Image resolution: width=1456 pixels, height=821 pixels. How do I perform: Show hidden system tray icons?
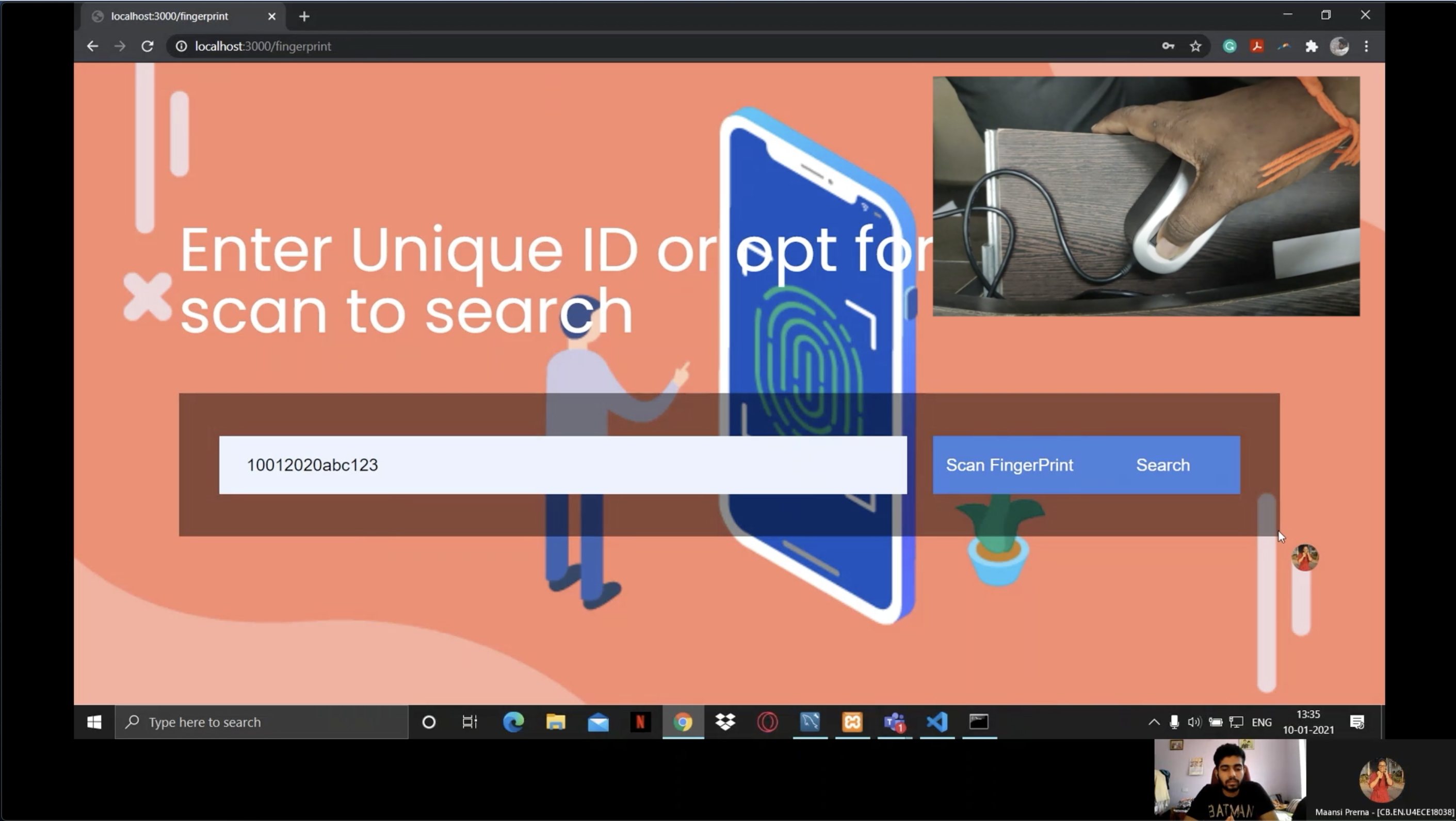(x=1154, y=722)
